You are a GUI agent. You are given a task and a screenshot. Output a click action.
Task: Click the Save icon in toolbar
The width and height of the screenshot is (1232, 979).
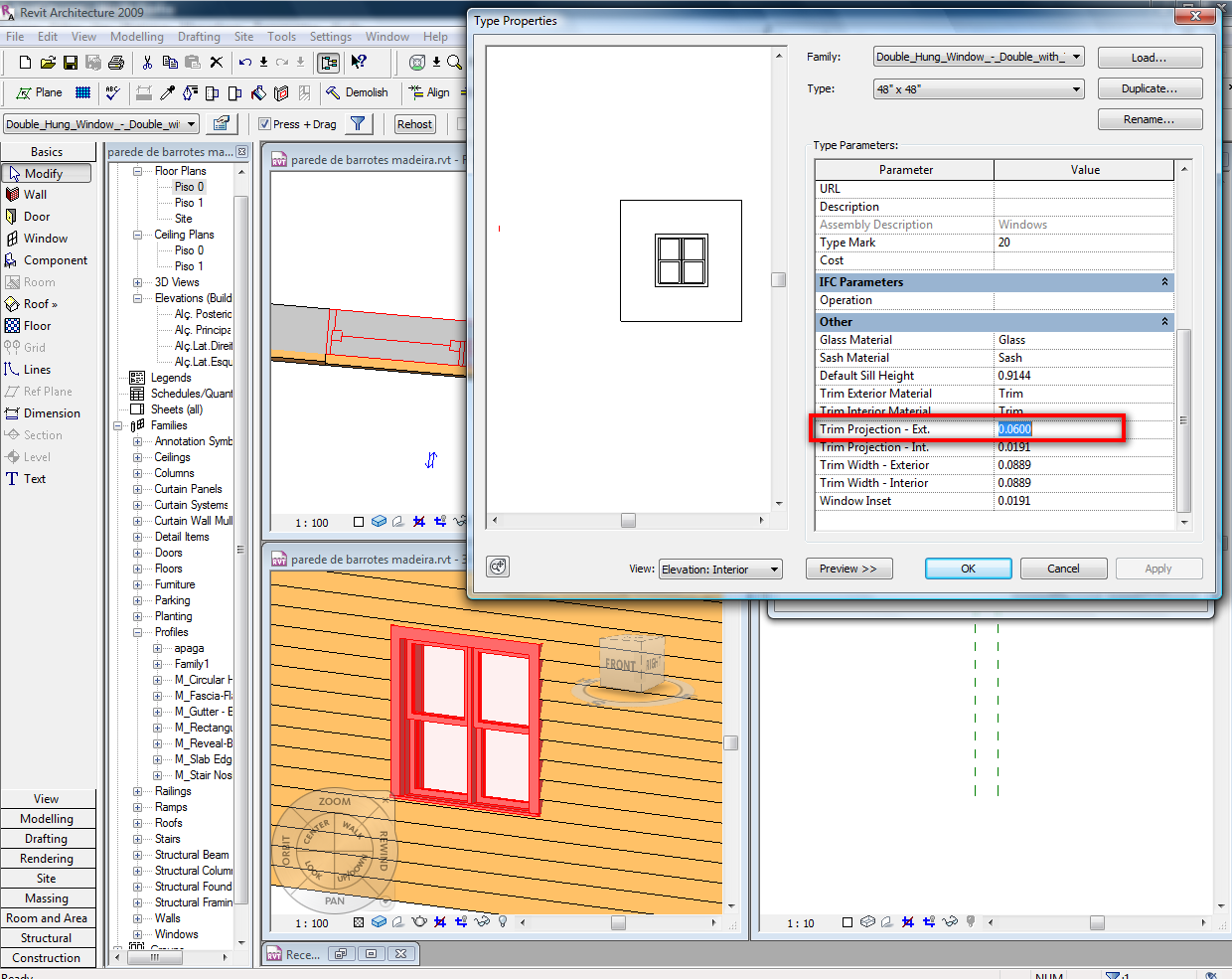point(71,63)
